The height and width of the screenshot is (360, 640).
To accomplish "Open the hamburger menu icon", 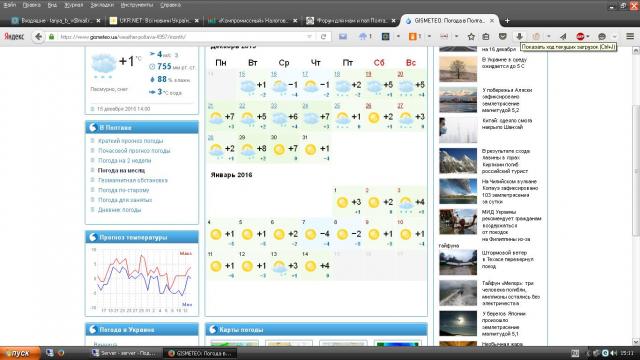I will point(630,36).
